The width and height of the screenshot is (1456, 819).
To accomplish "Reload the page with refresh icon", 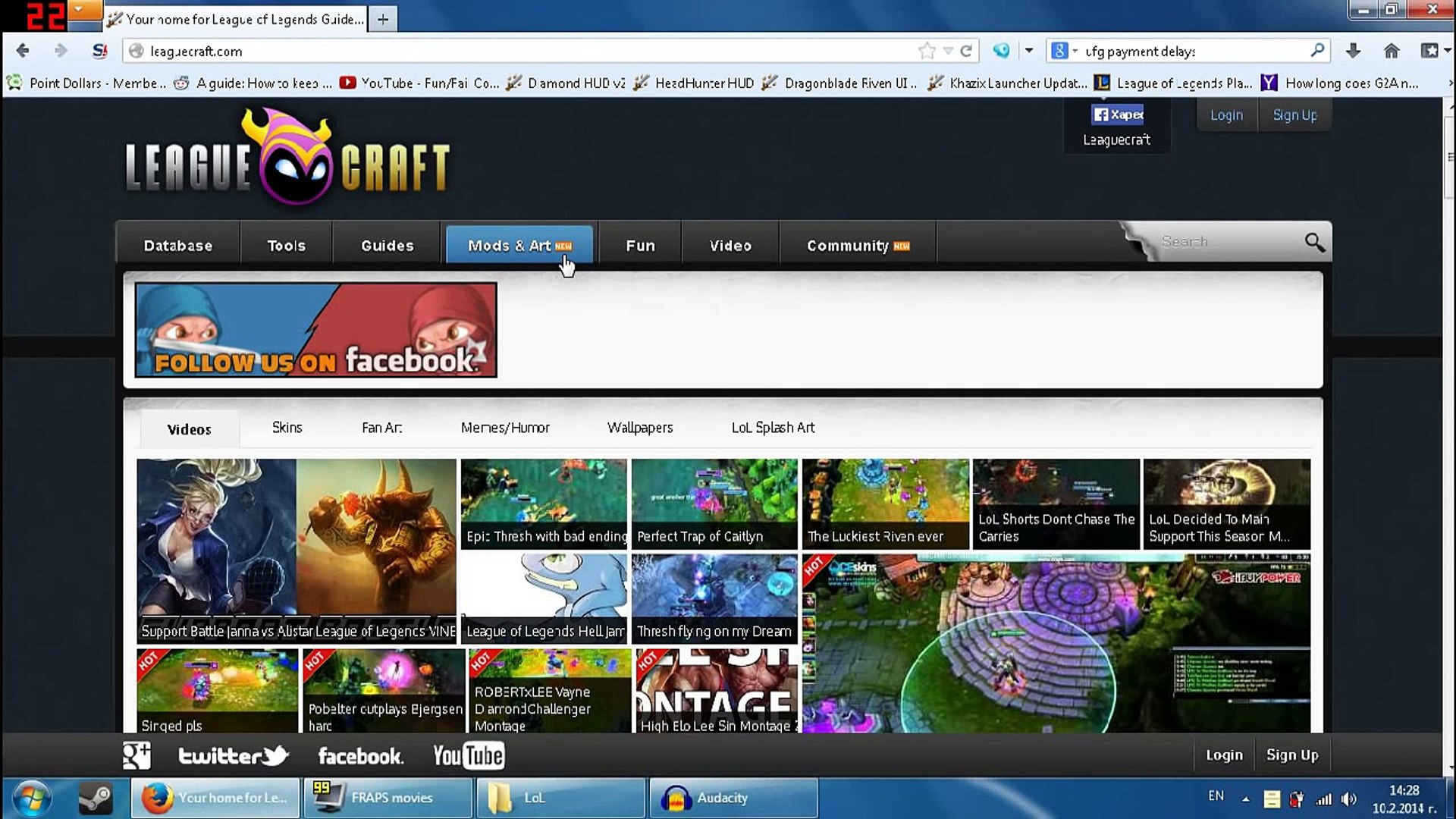I will (x=966, y=51).
